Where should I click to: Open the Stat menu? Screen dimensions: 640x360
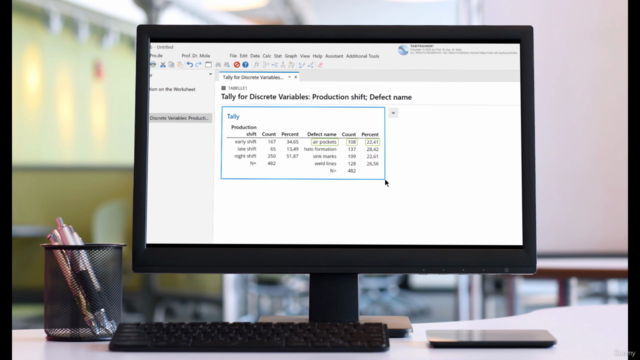[x=278, y=56]
